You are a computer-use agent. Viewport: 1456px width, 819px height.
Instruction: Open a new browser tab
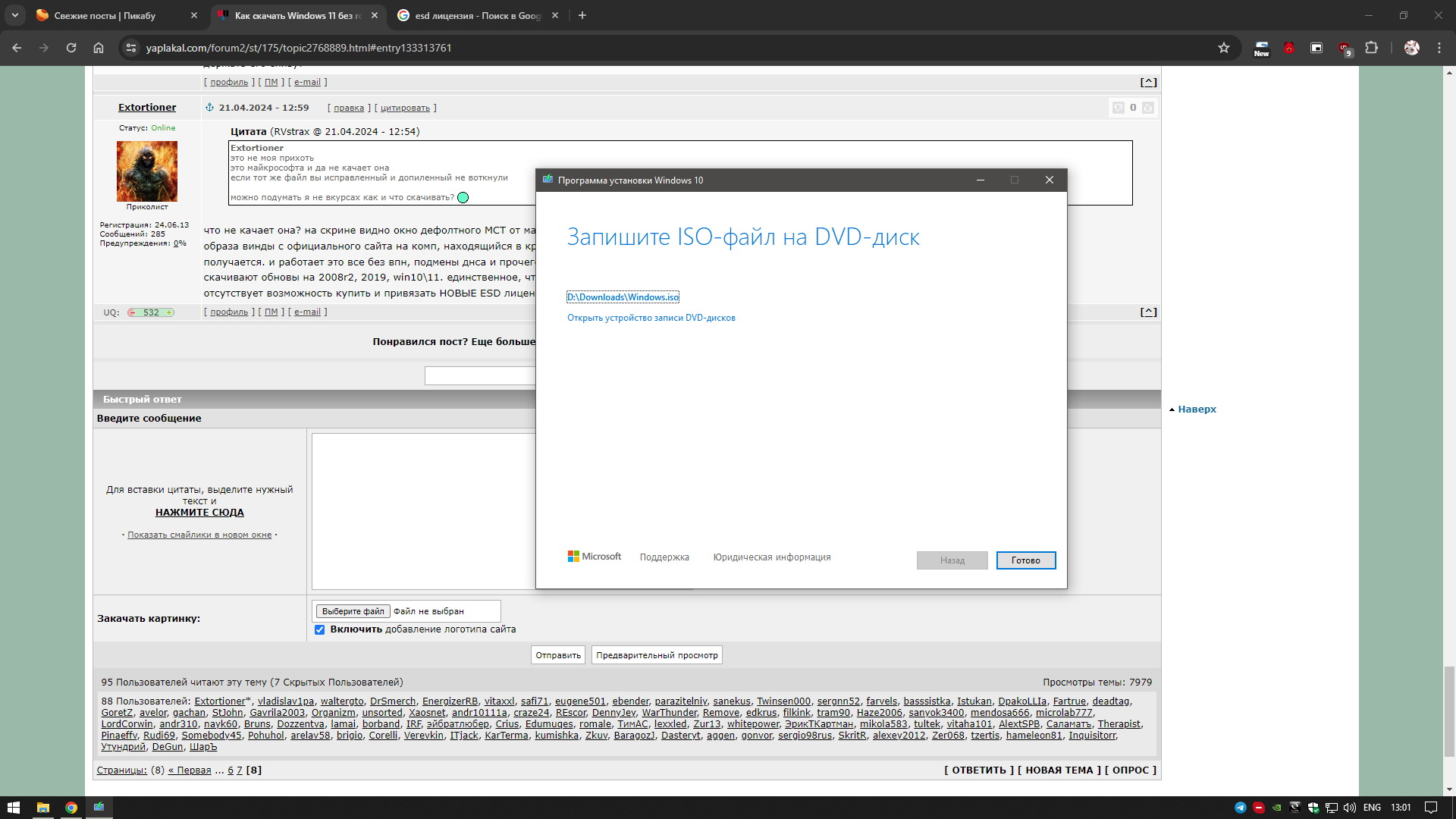582,15
